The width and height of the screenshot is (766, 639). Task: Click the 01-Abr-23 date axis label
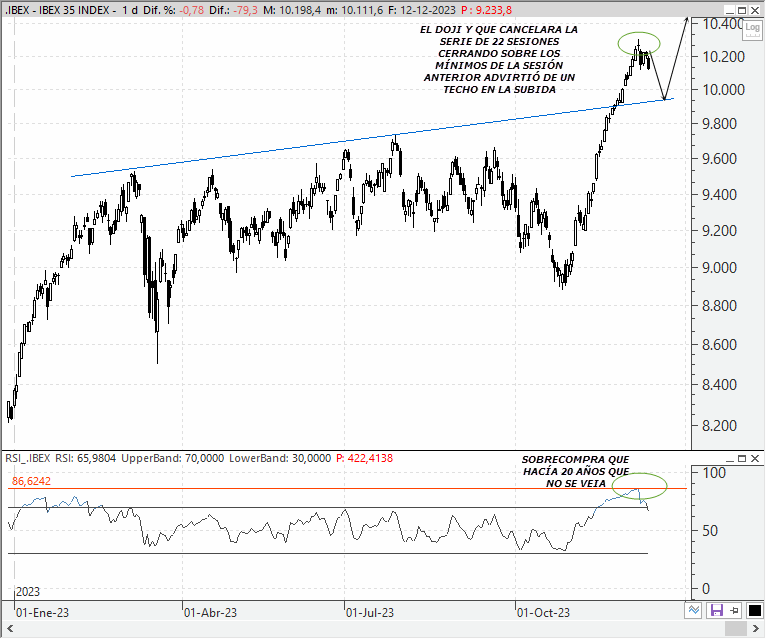(x=210, y=613)
